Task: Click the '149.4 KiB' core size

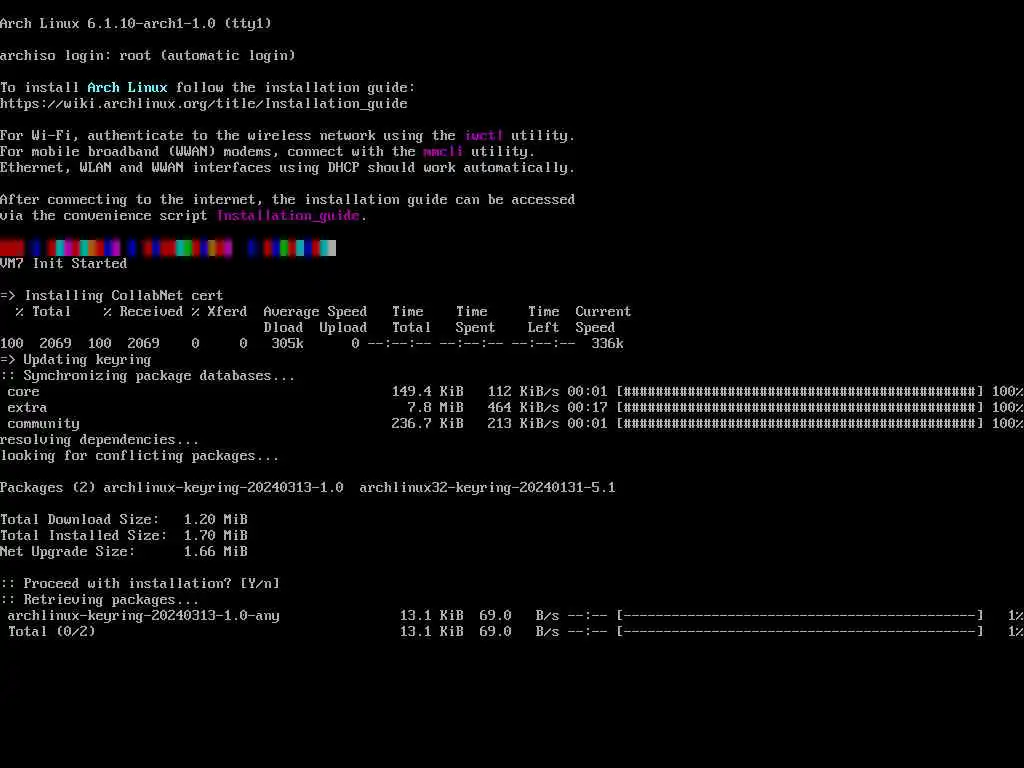Action: 428,392
